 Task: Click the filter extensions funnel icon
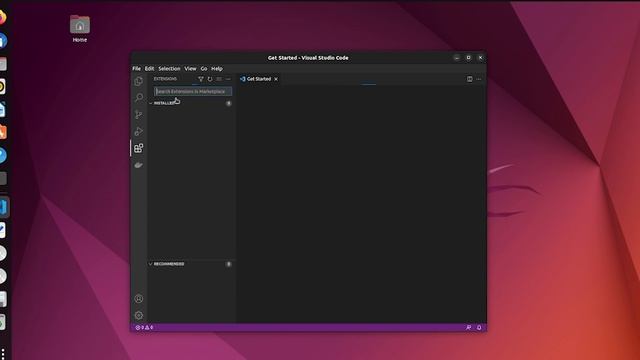click(201, 79)
